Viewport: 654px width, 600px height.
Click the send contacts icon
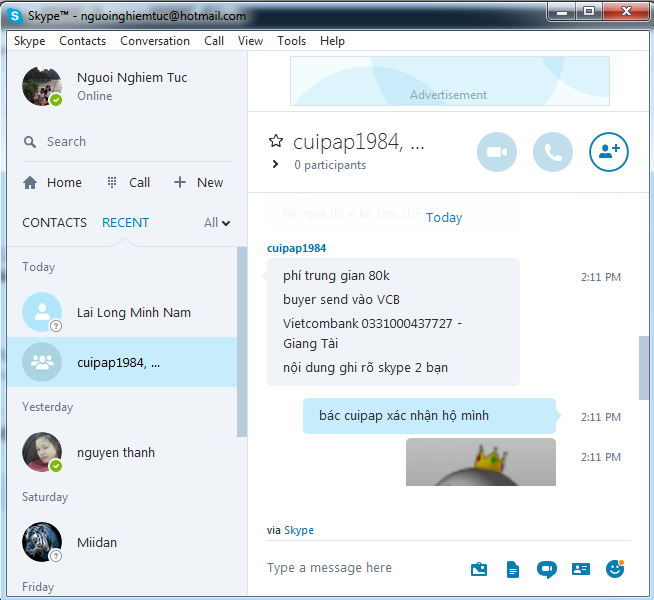coord(581,569)
